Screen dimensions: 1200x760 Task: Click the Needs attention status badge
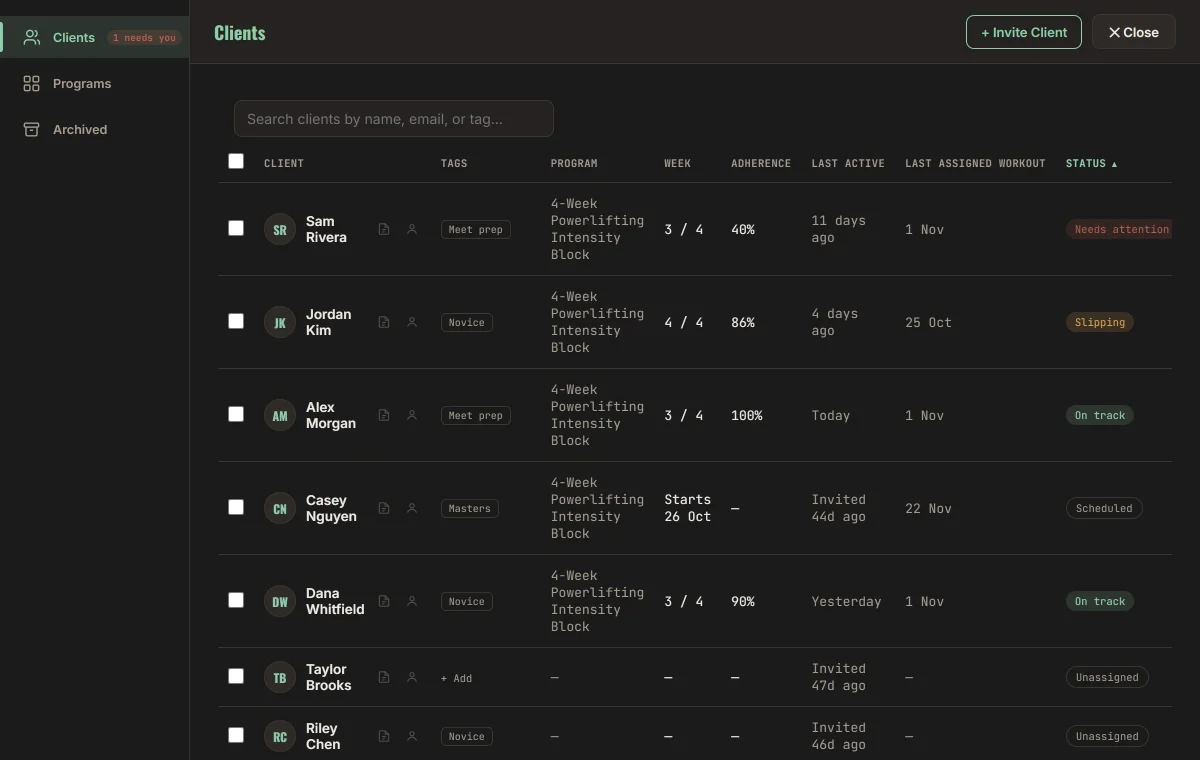(1118, 229)
